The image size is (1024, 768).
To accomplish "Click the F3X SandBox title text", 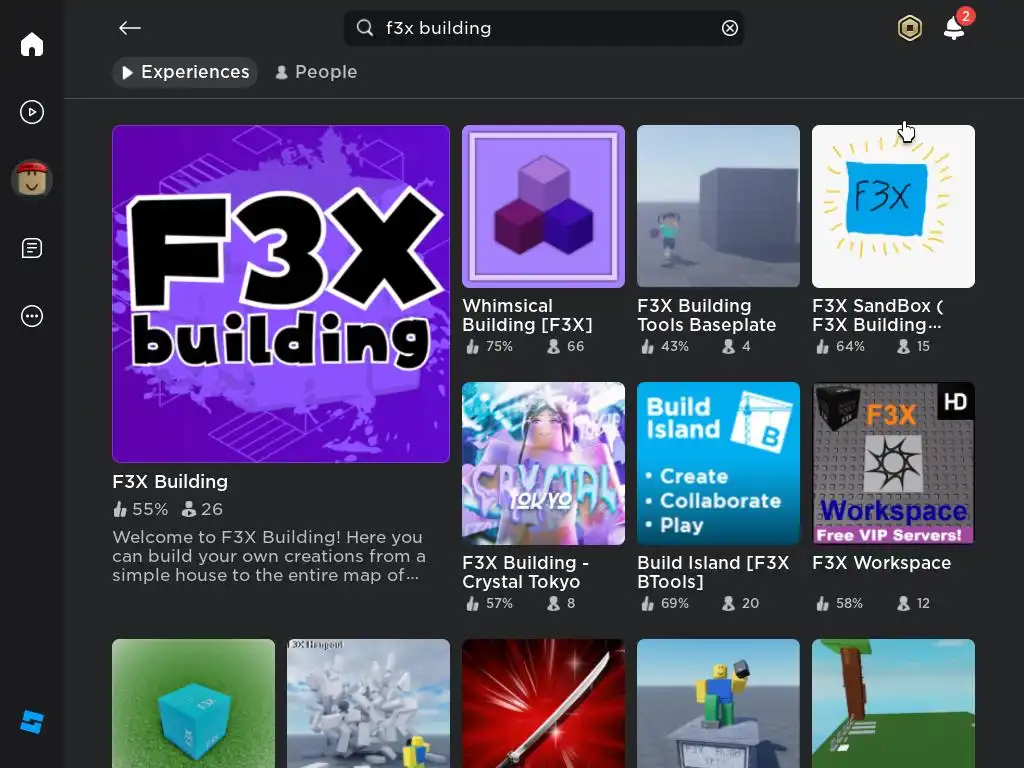I will 878,315.
